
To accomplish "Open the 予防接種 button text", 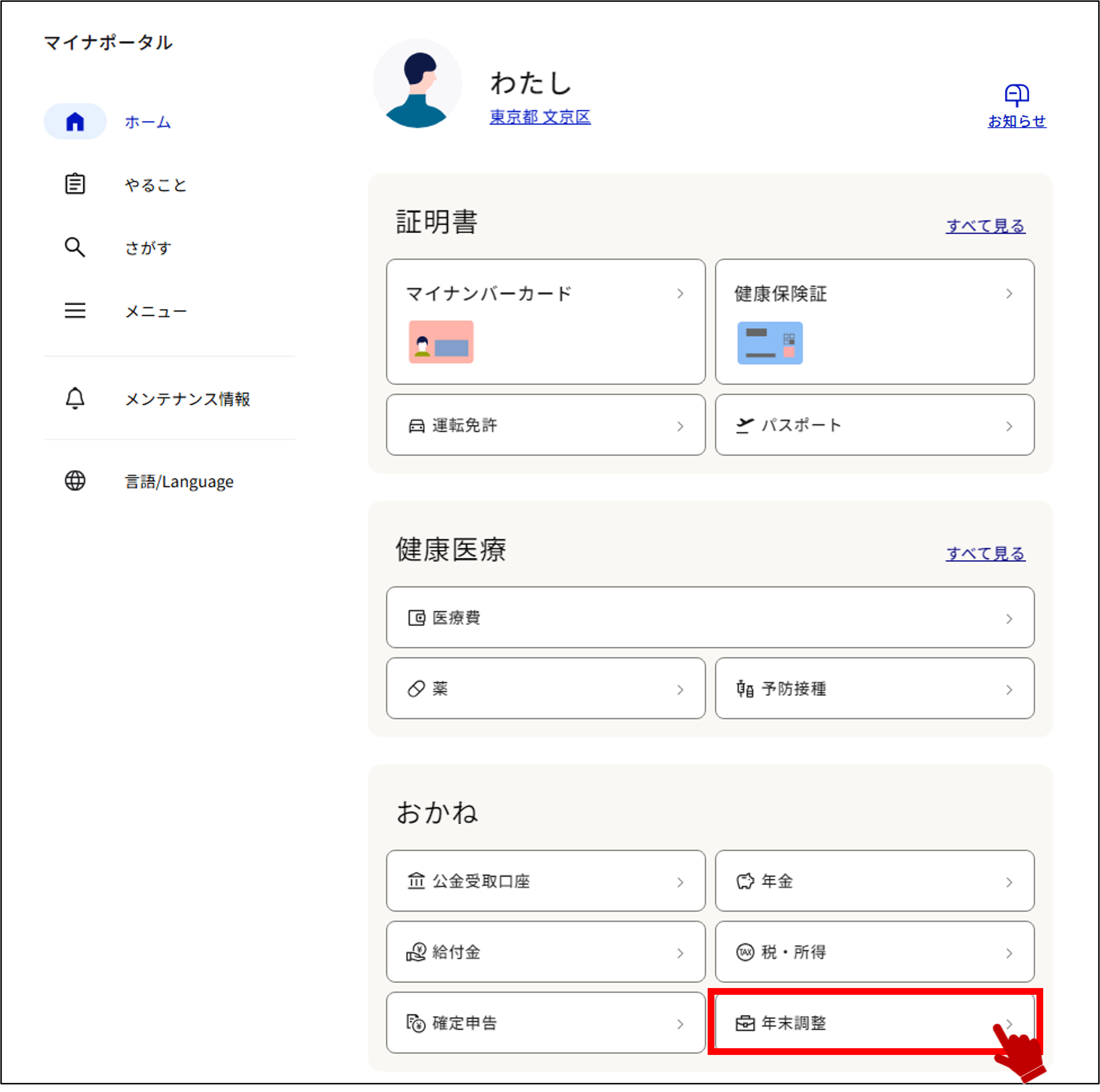I will pyautogui.click(x=794, y=689).
